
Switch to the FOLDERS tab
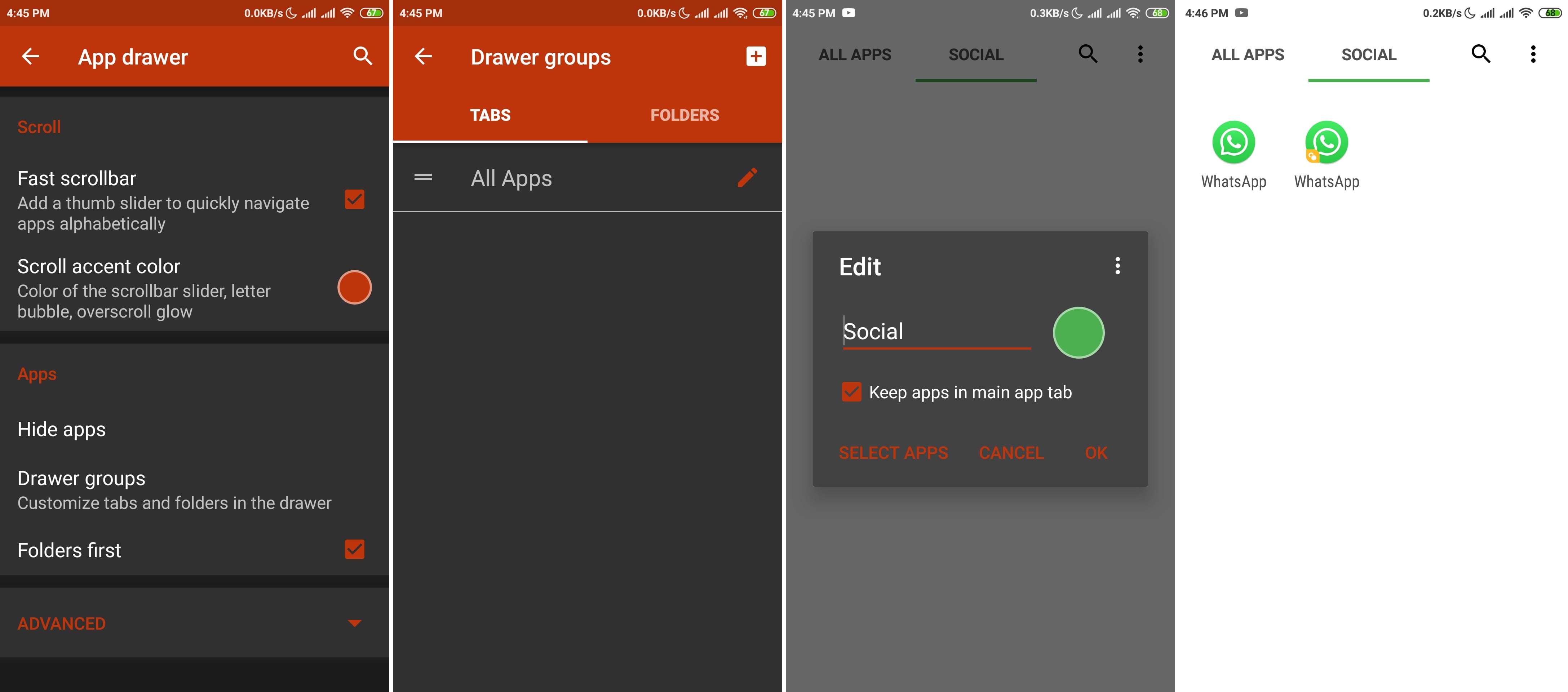point(684,115)
